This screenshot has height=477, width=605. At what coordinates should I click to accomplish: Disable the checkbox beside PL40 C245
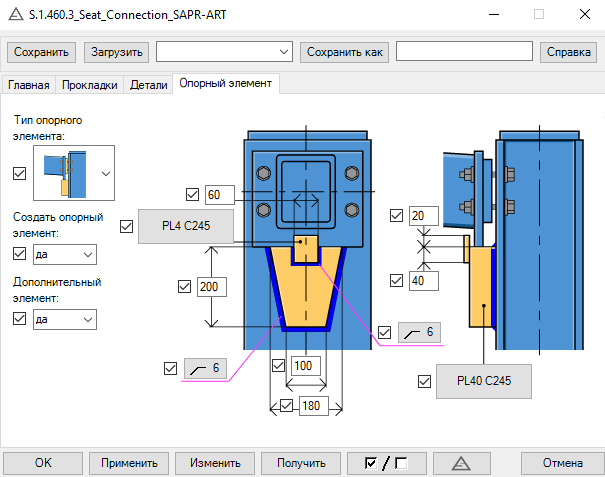tap(427, 381)
